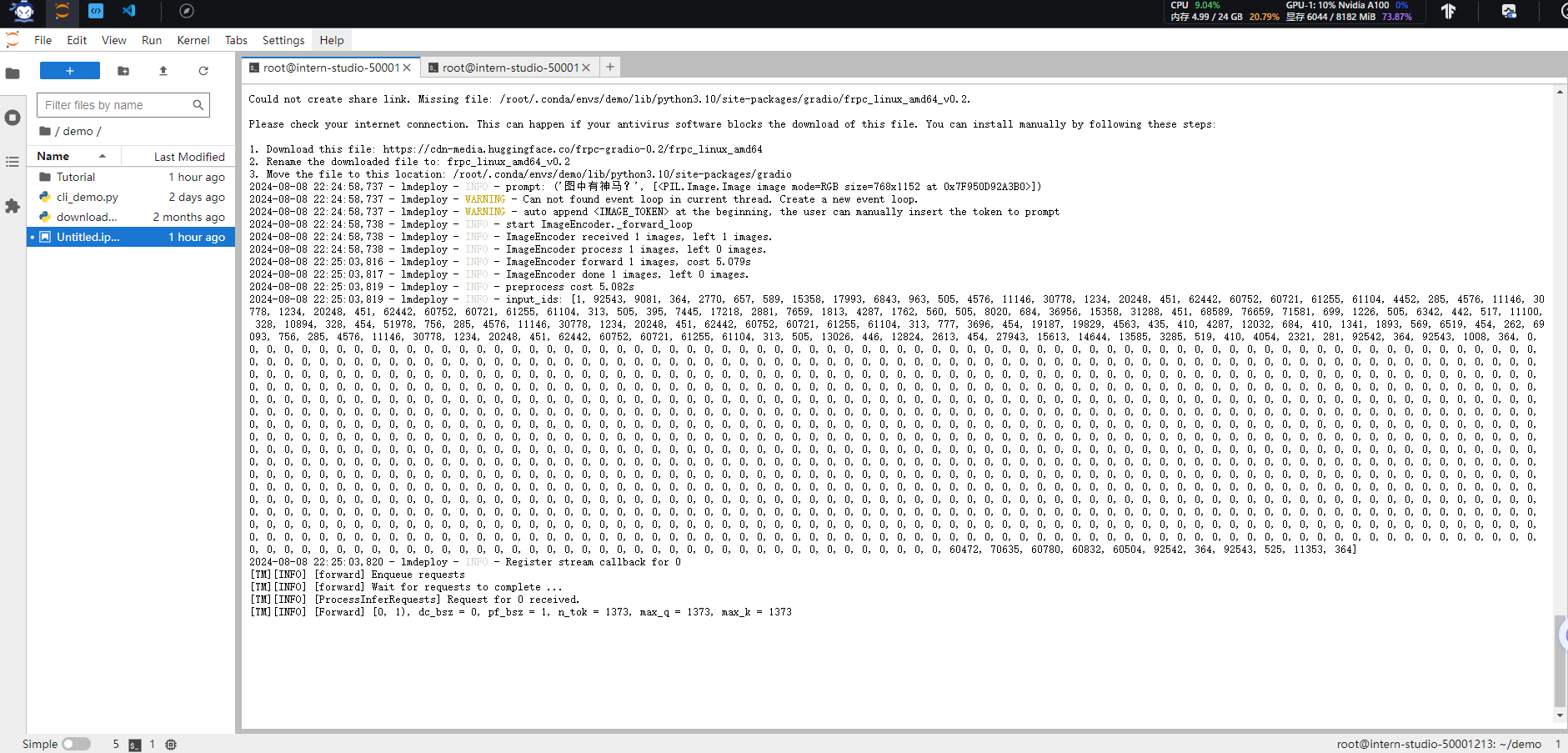Click the terminal scrollbar down arrow
Image resolution: width=1568 pixels, height=753 pixels.
[x=1560, y=715]
